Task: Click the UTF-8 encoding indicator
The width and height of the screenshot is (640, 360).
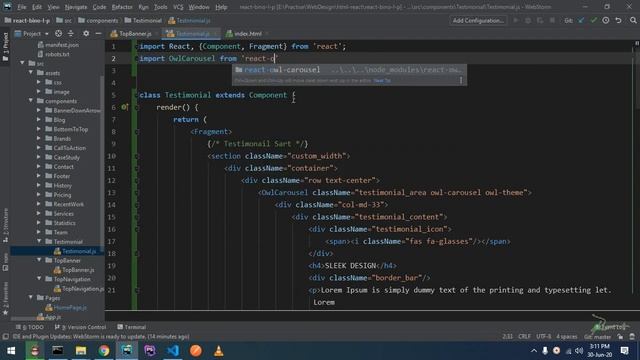Action: (543, 337)
